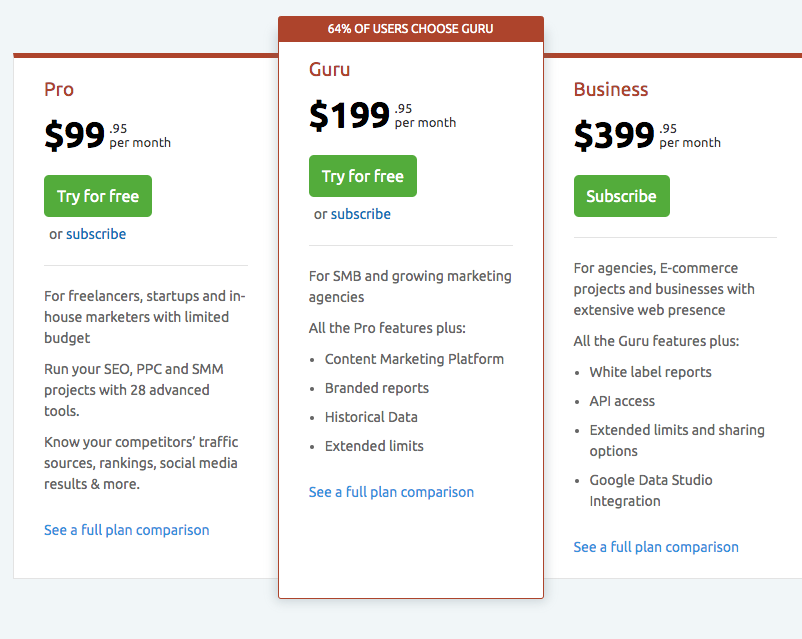The image size is (802, 639).
Task: See full plan comparison in Pro card
Action: 127,530
